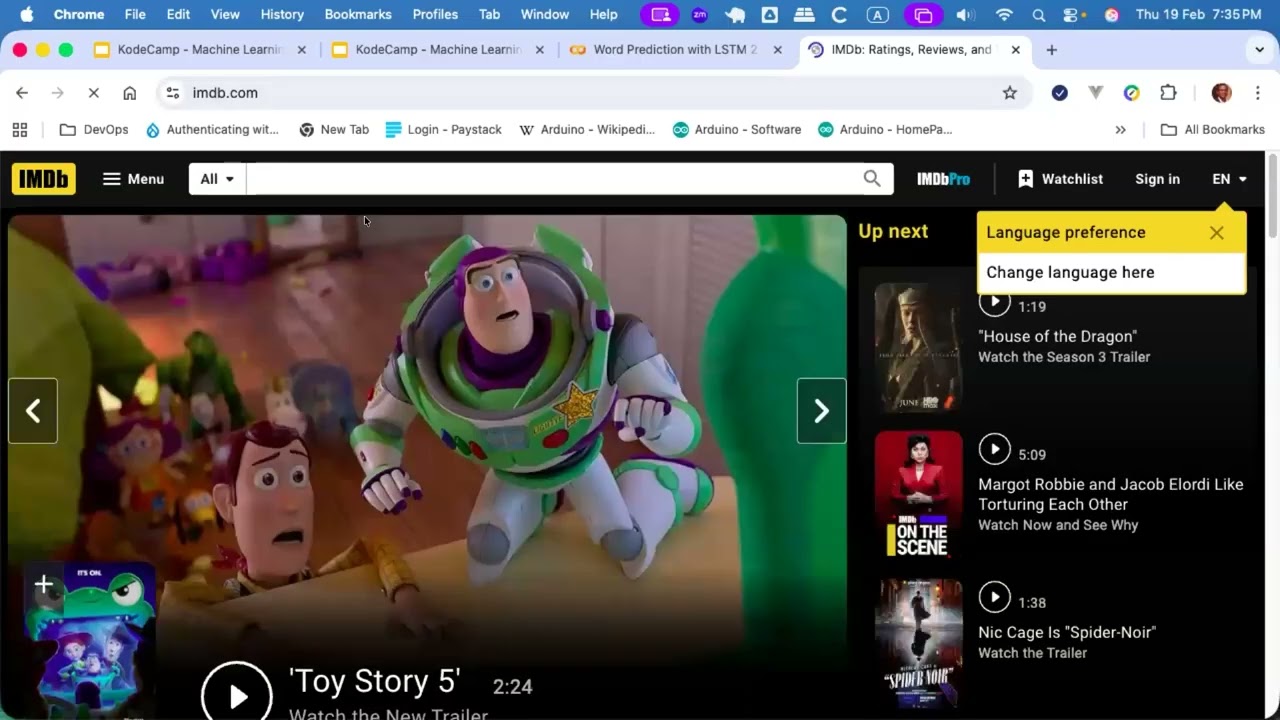Go to next featured trailer slide
This screenshot has height=720, width=1280.
point(821,411)
